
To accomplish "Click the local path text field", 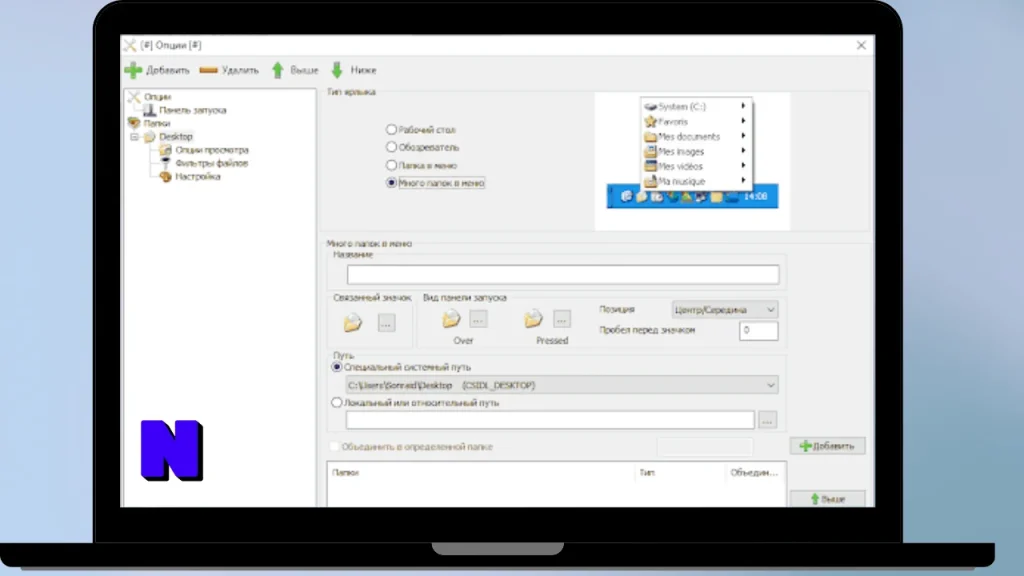I will pos(550,420).
